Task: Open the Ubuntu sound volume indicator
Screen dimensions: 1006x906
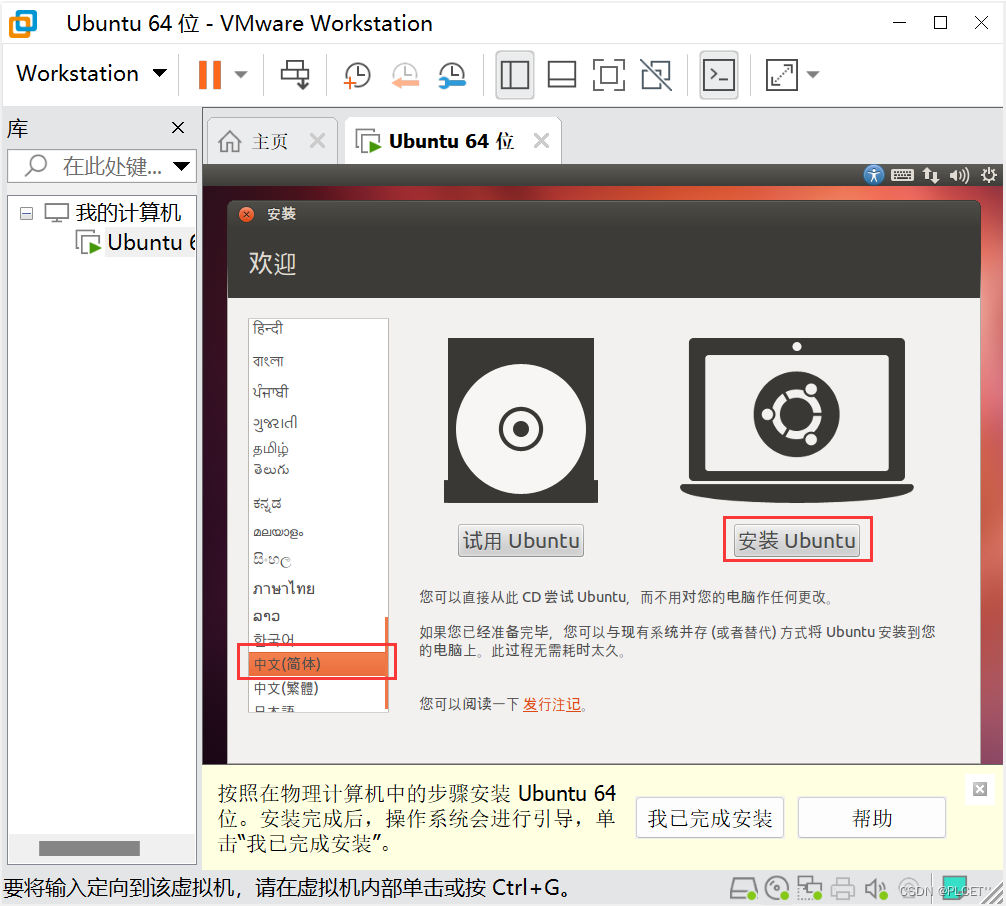Action: click(960, 175)
